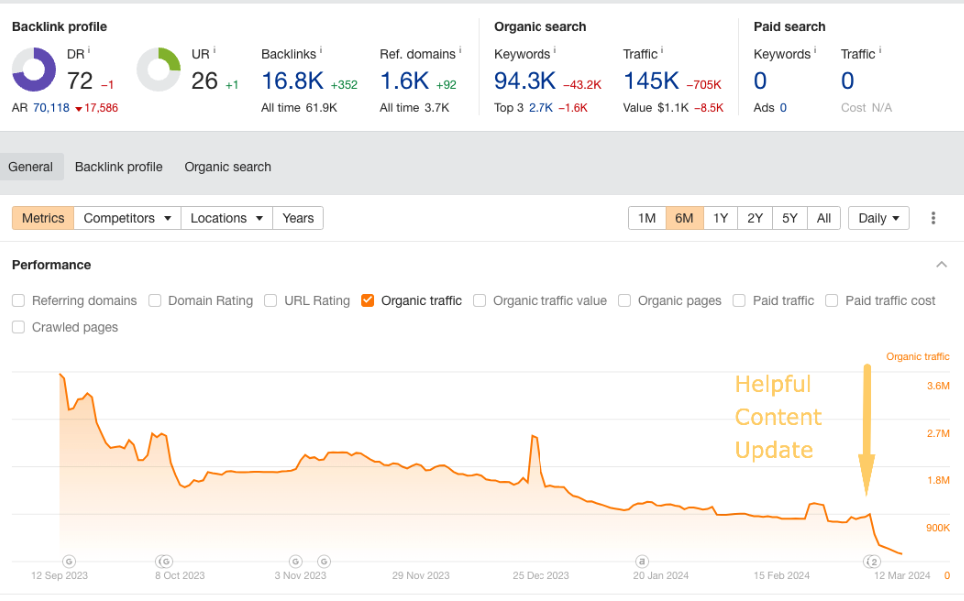Click the traffic spike near 25 Dec 2023
Image resolution: width=964 pixels, height=601 pixels.
(x=535, y=434)
